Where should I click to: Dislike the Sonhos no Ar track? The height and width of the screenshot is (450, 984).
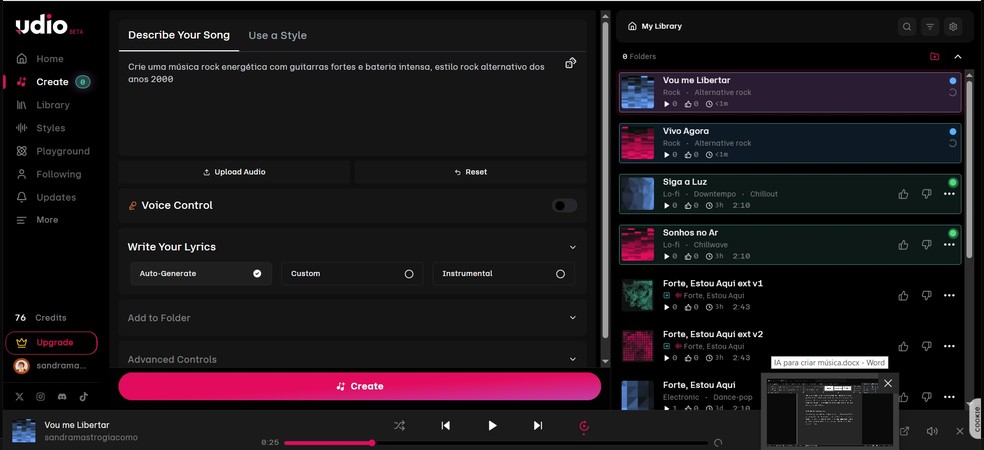coord(926,245)
